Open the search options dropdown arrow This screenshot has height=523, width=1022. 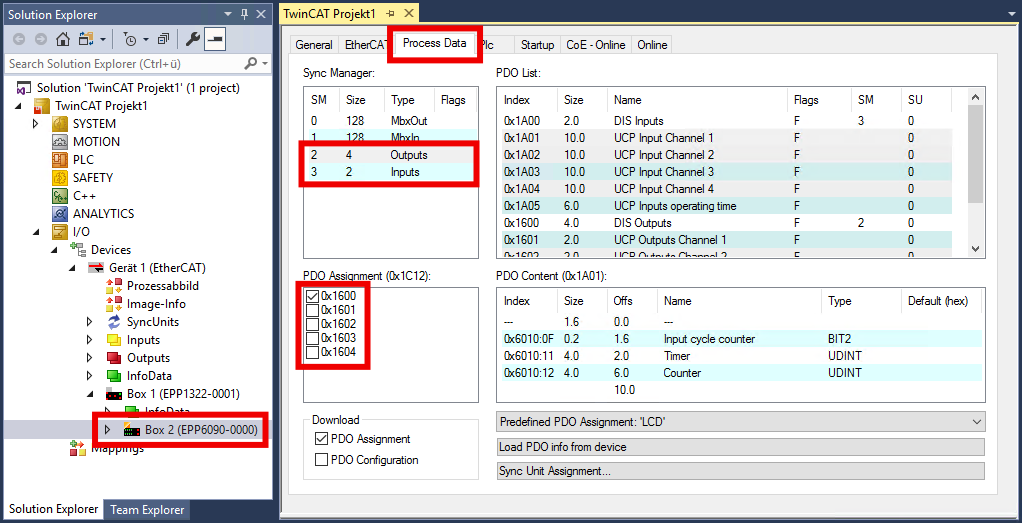point(265,63)
